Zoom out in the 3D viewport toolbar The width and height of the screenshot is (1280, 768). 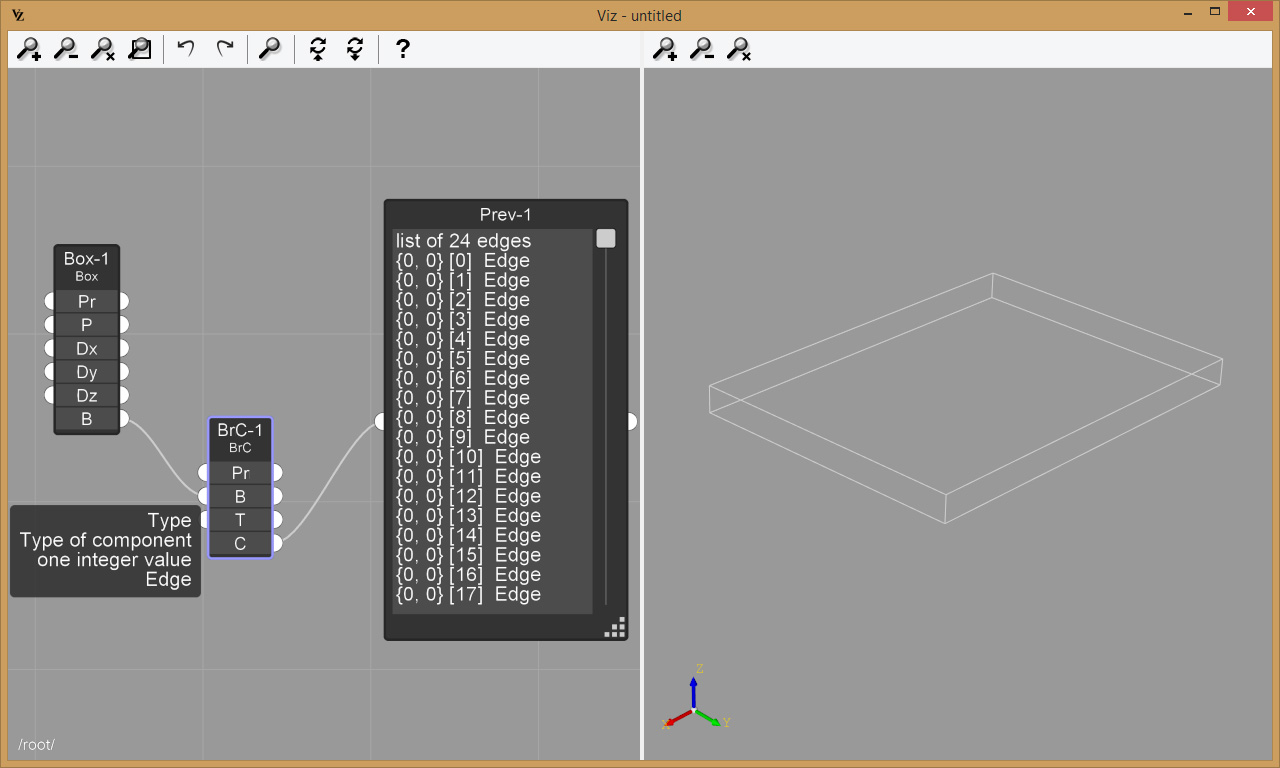(x=702, y=49)
